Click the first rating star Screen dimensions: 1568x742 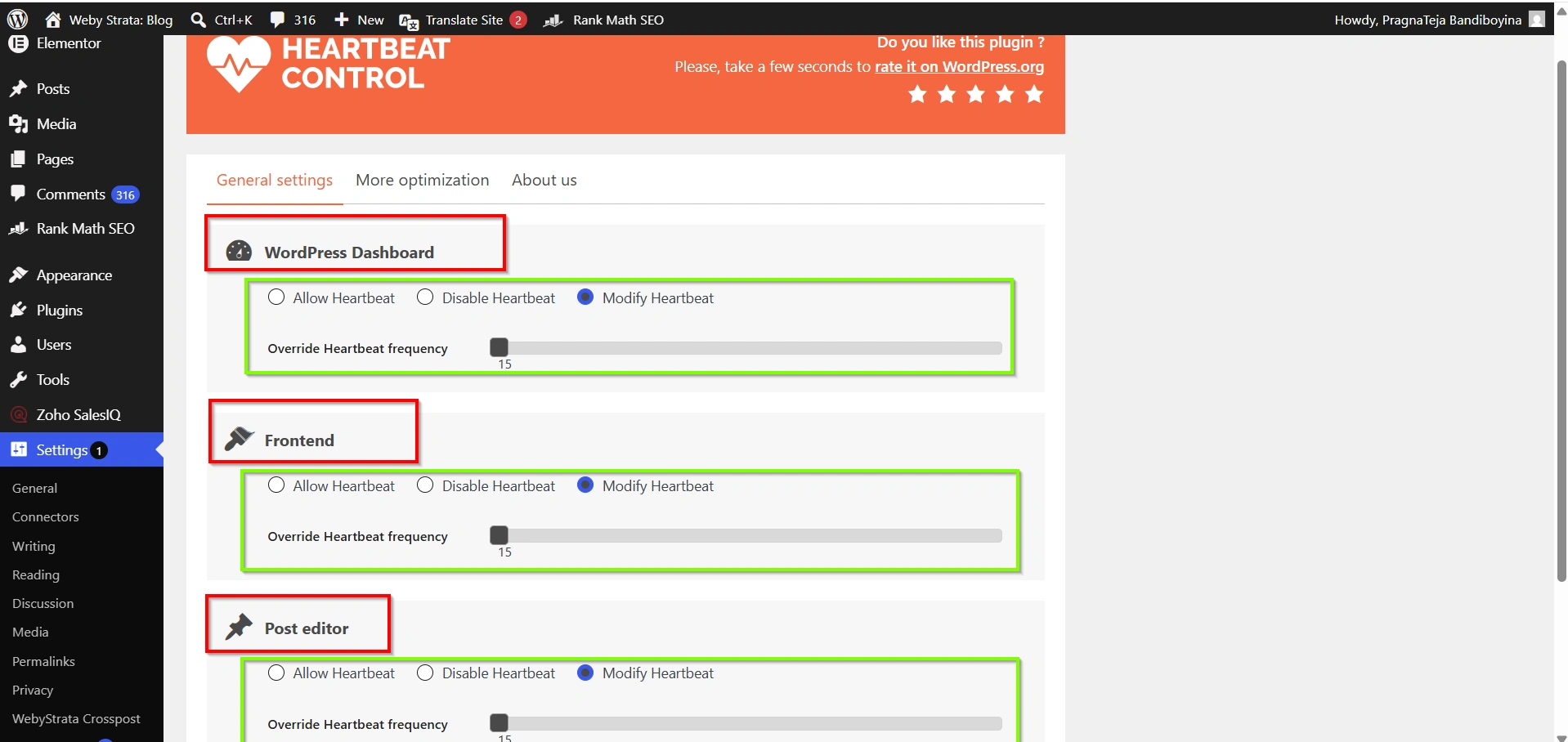917,94
